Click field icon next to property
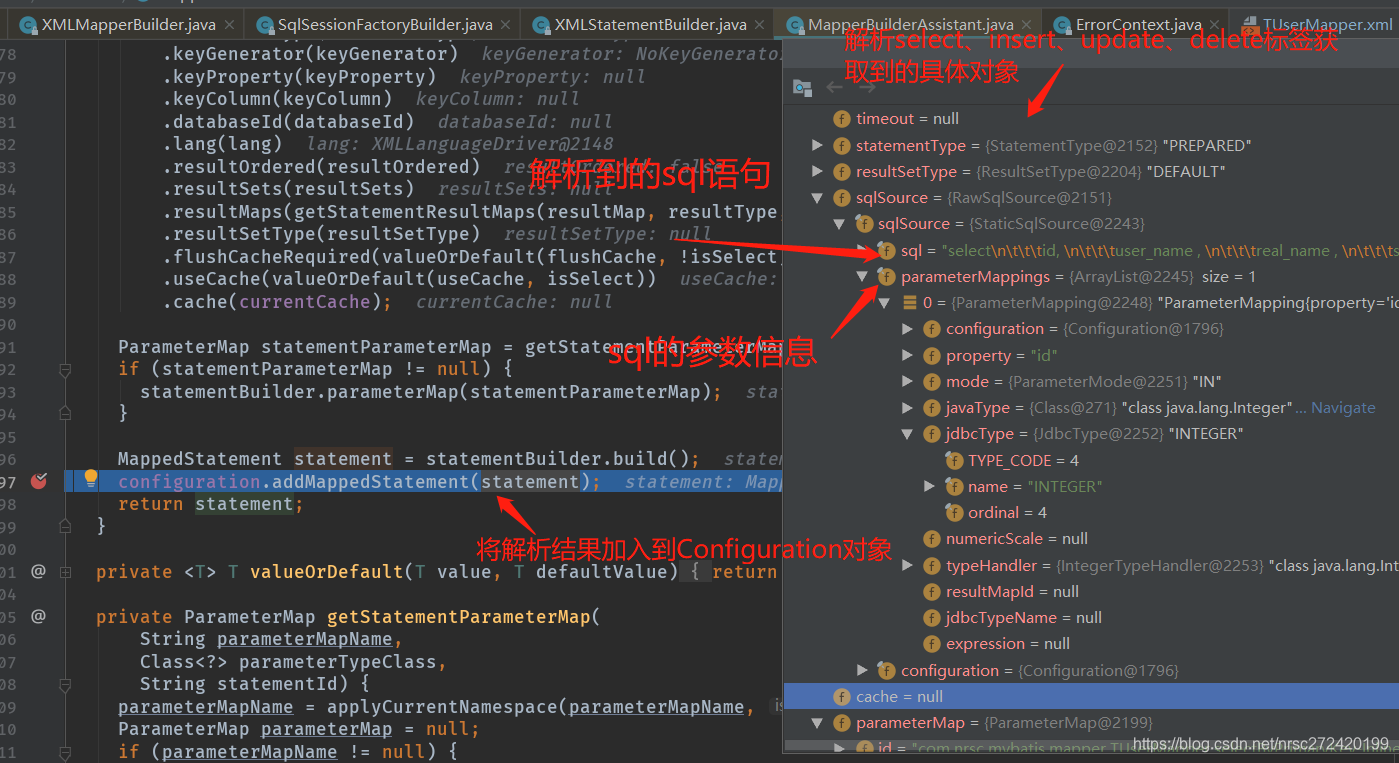 coord(932,355)
